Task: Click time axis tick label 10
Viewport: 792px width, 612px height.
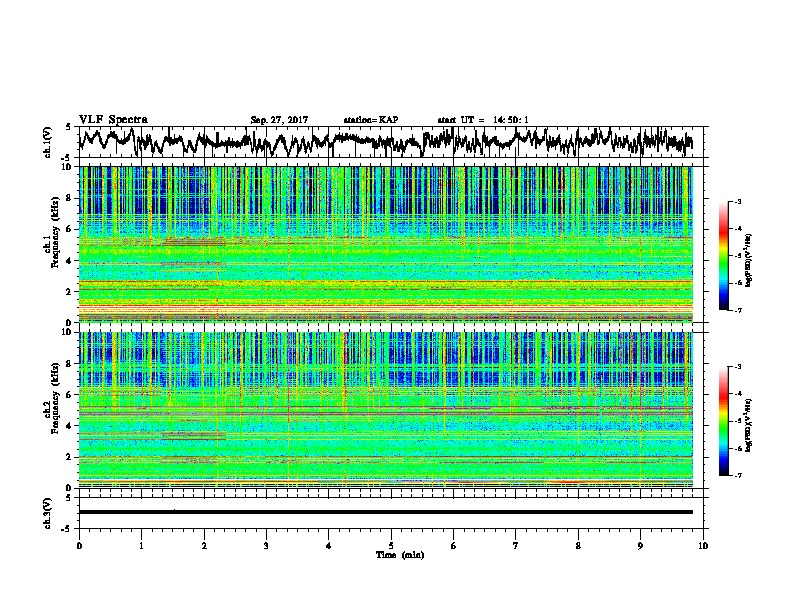Action: [703, 545]
